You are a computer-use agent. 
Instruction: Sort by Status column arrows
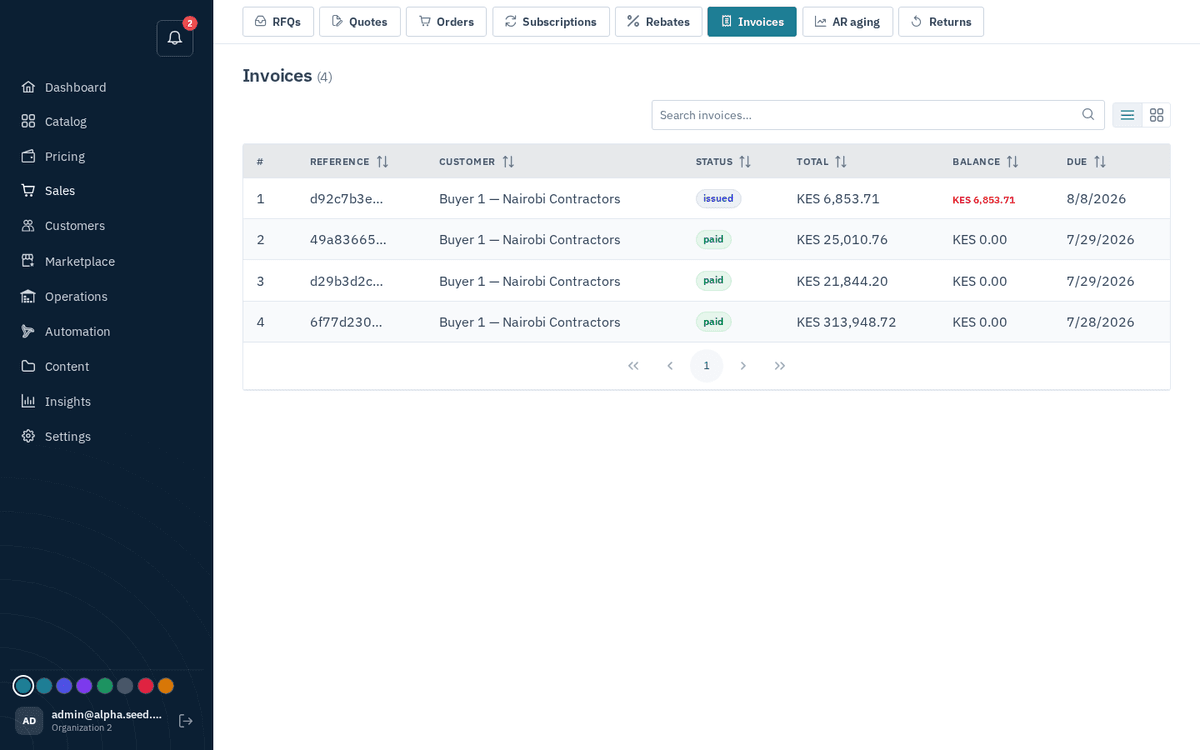(x=745, y=162)
